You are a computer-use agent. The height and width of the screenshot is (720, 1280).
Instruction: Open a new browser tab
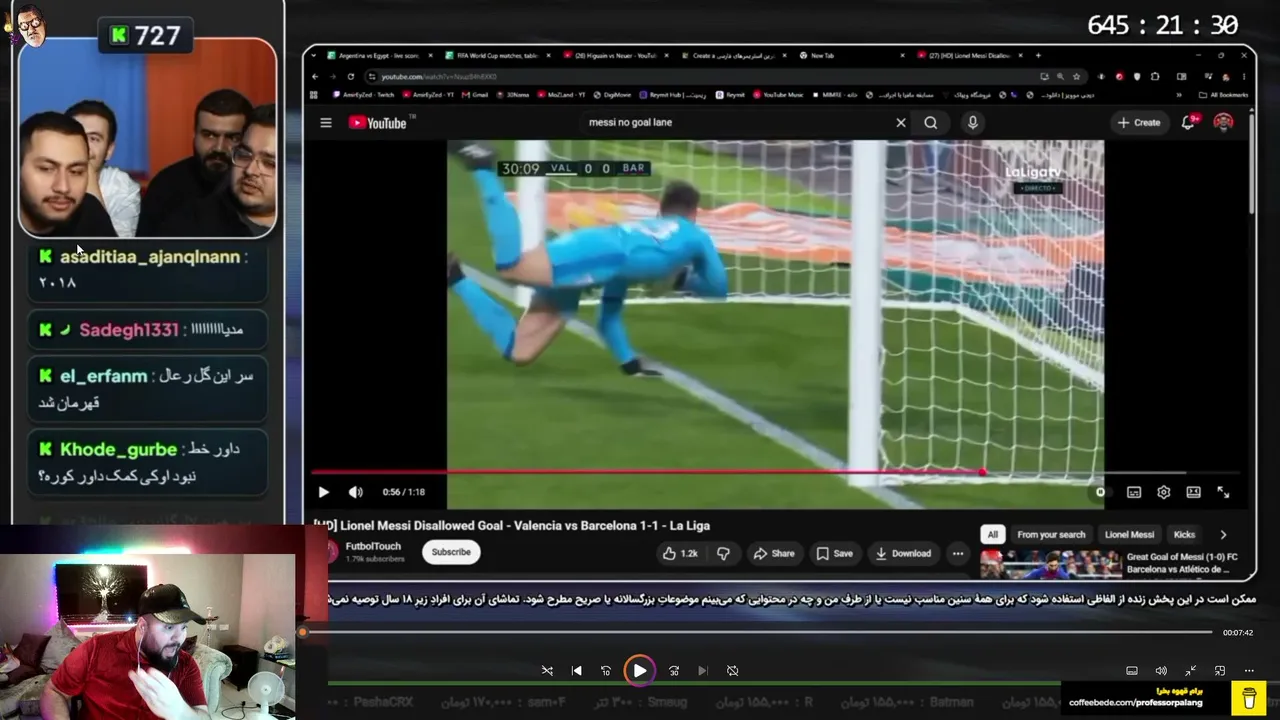1038,56
